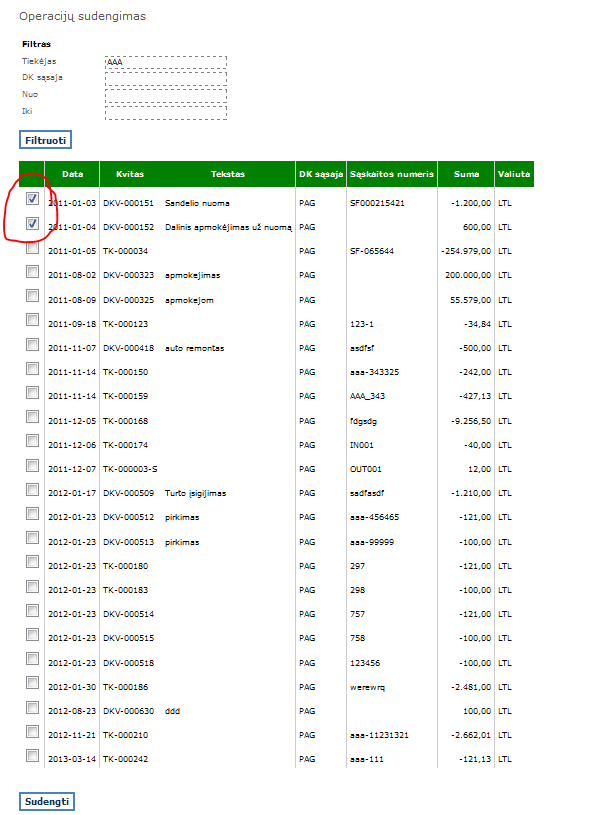Click the Iki date filter field
This screenshot has height=815, width=589.
point(166,112)
